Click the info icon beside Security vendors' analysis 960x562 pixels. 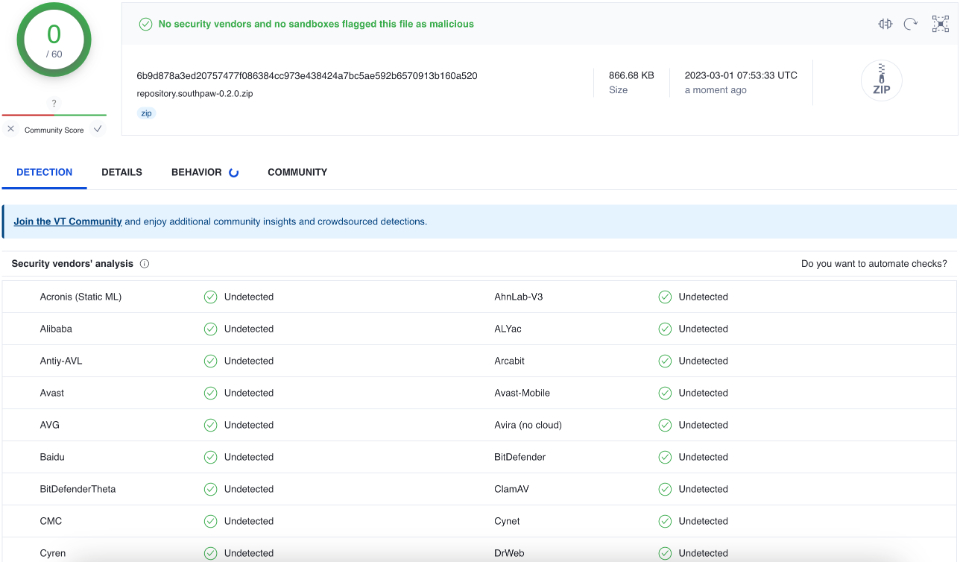(144, 264)
